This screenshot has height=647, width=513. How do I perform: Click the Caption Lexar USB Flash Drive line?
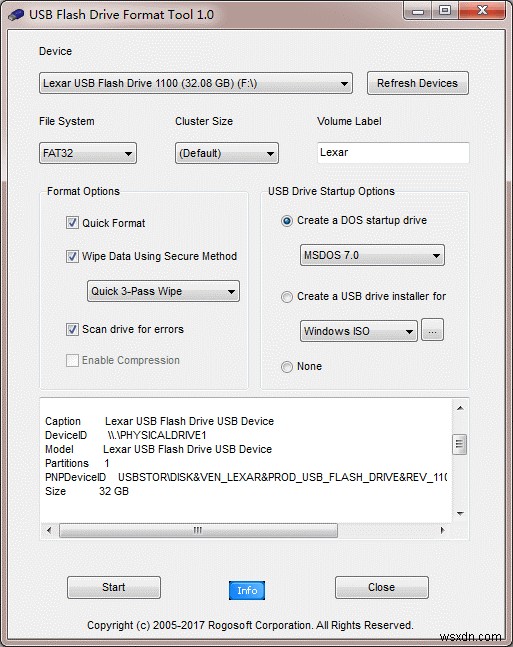(x=159, y=421)
